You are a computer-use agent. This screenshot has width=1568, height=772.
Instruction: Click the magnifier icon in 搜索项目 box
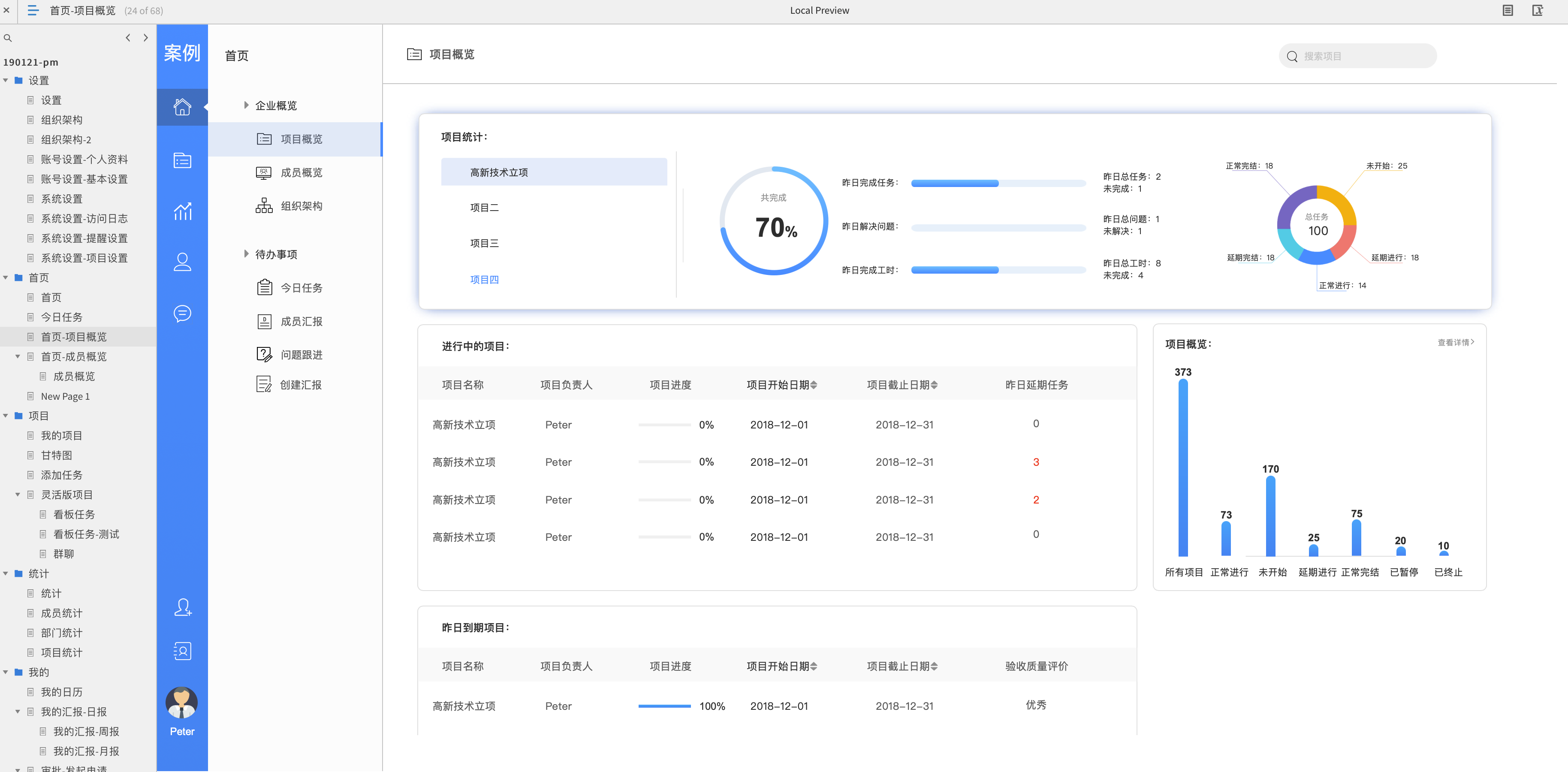click(x=1292, y=57)
